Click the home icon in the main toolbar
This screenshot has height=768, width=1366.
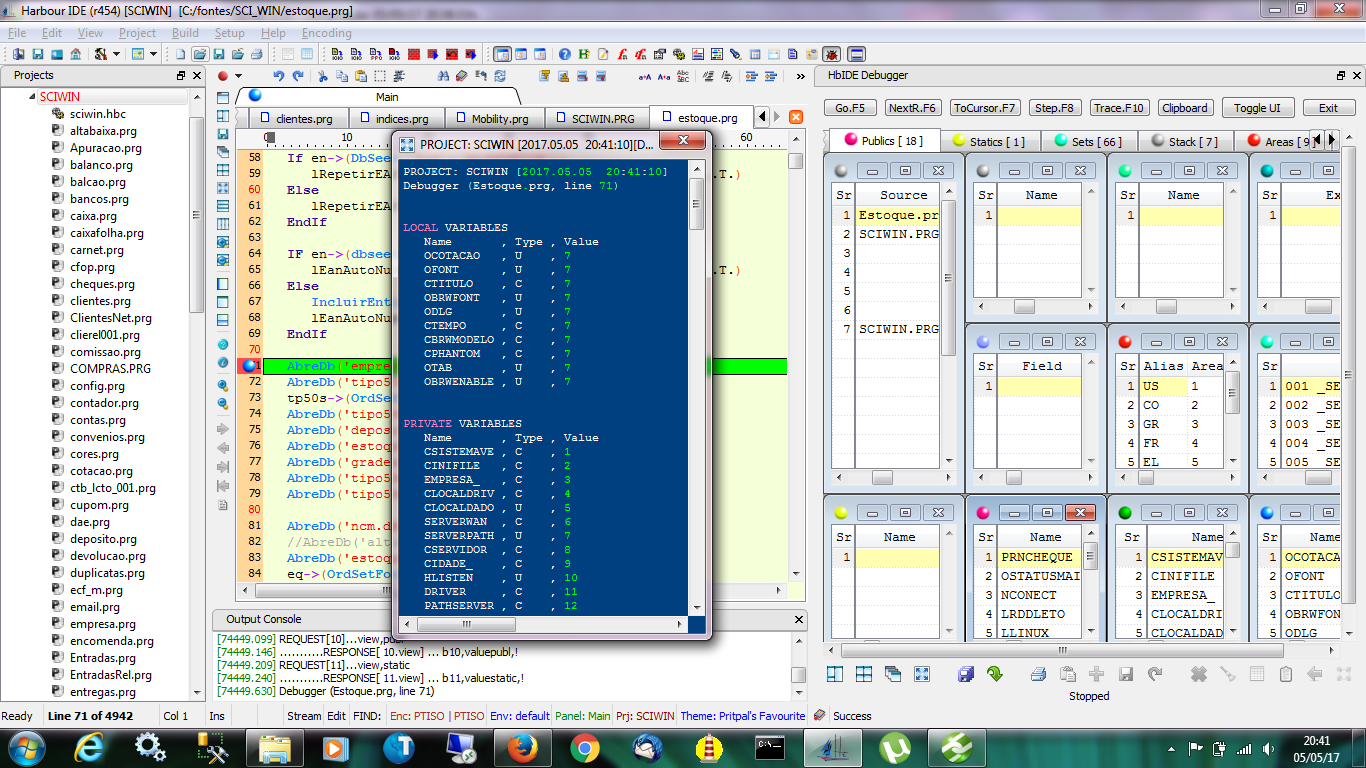tap(75, 54)
